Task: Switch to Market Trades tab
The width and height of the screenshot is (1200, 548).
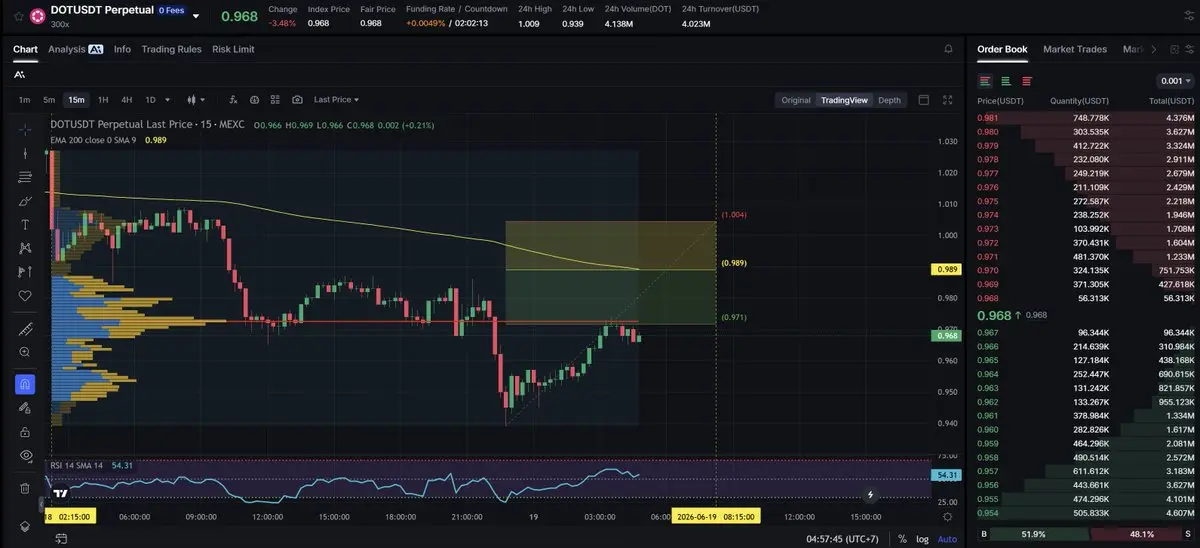Action: click(1075, 49)
